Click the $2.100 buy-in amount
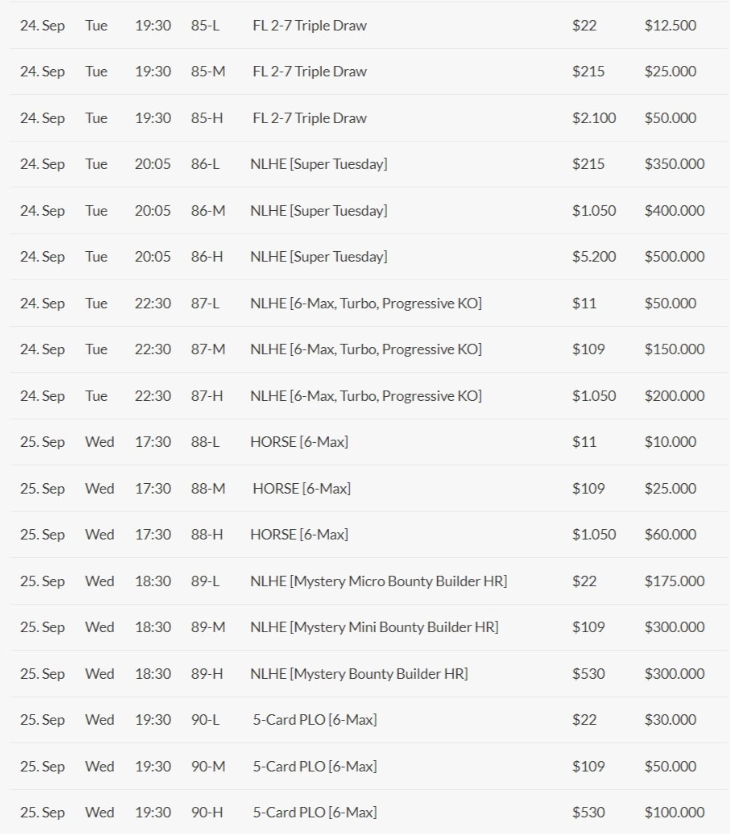The image size is (730, 834). (594, 118)
